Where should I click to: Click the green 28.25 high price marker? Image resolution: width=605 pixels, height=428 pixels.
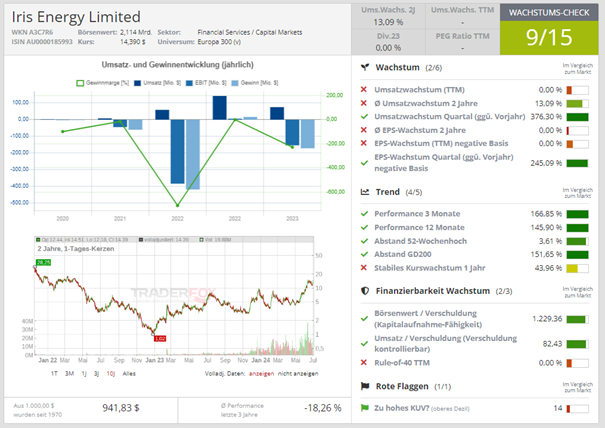[43, 262]
